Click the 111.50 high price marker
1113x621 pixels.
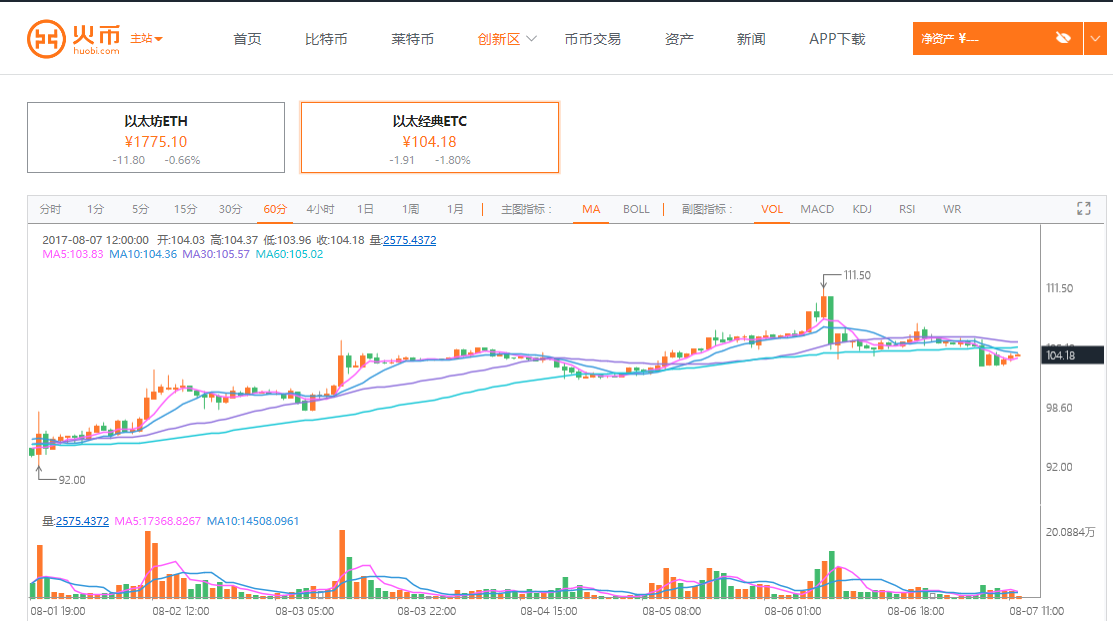pyautogui.click(x=857, y=275)
